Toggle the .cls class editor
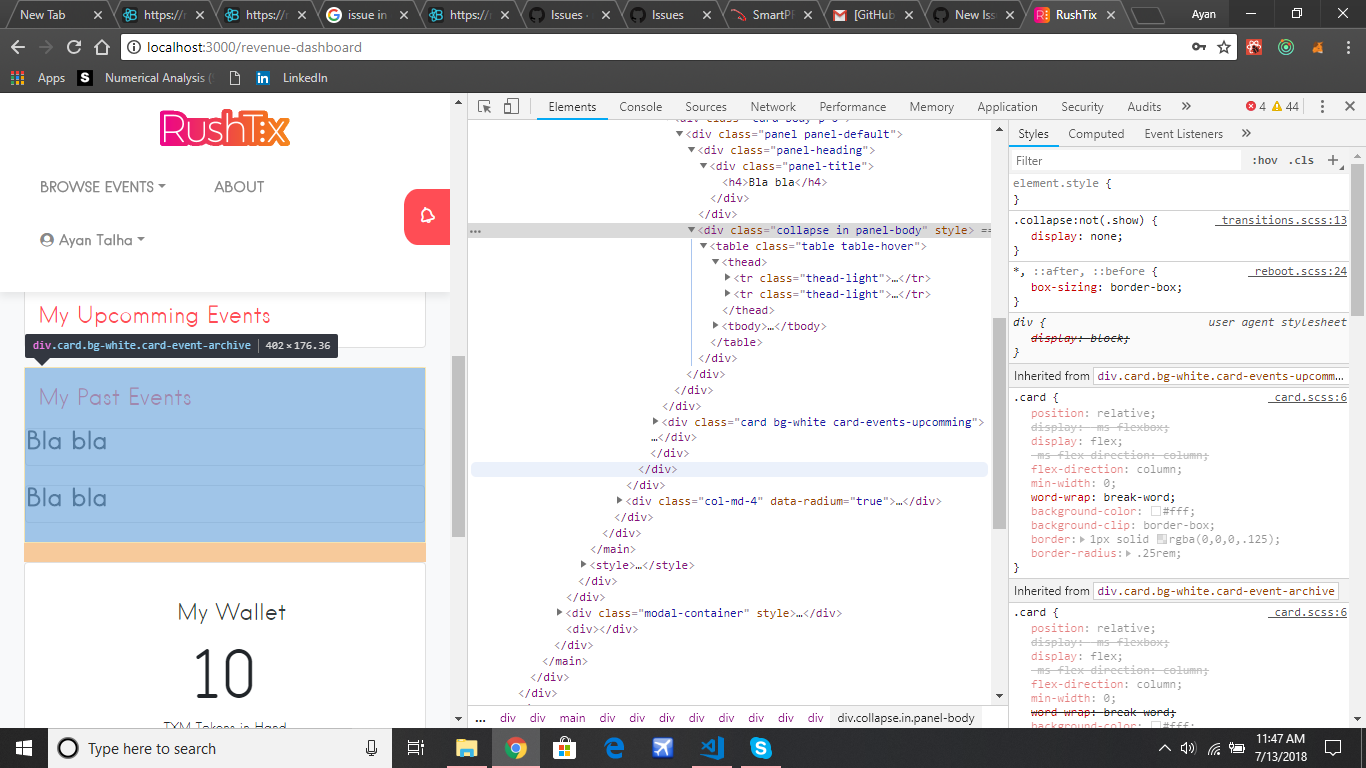1366x768 pixels. 1301,159
